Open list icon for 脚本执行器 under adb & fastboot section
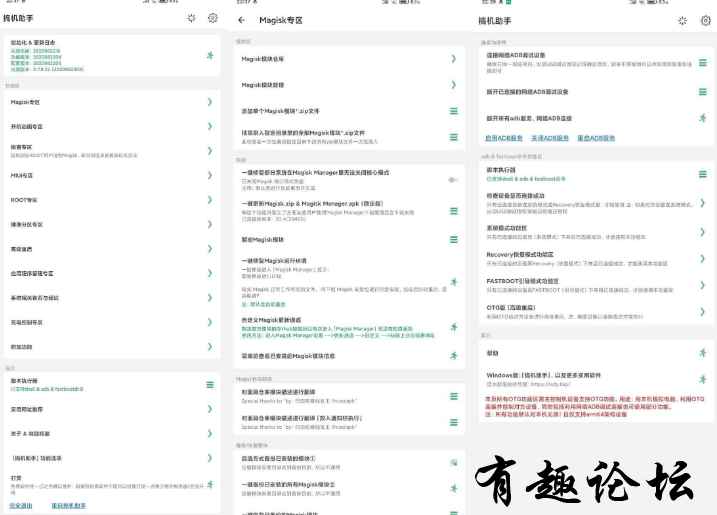Viewport: 717px width, 515px height. tap(703, 174)
